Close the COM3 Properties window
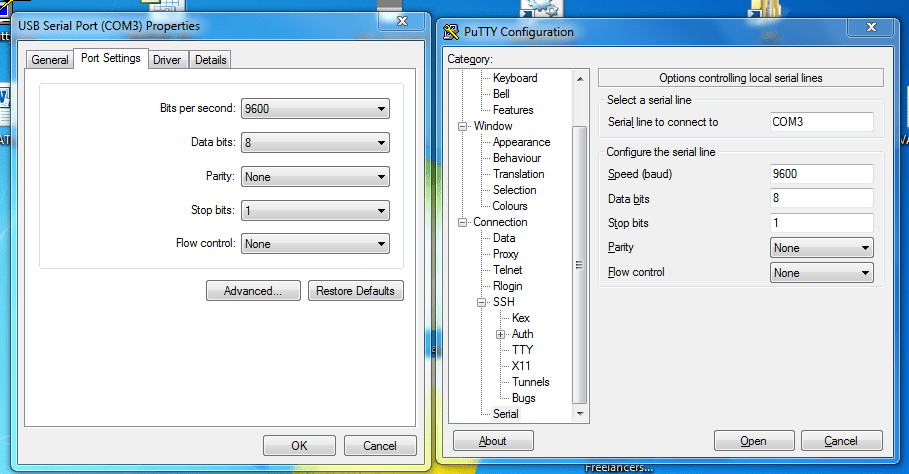909x474 pixels. 402,21
